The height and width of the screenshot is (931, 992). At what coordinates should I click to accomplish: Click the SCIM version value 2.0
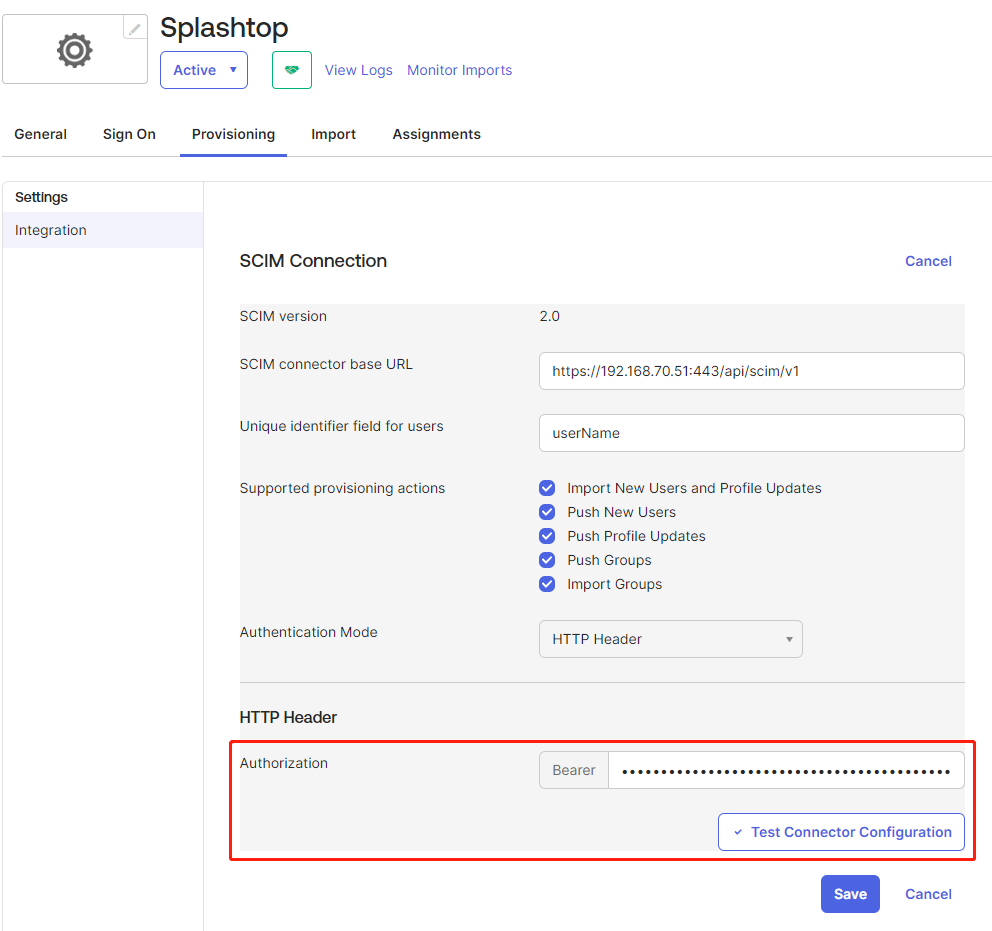click(x=549, y=316)
